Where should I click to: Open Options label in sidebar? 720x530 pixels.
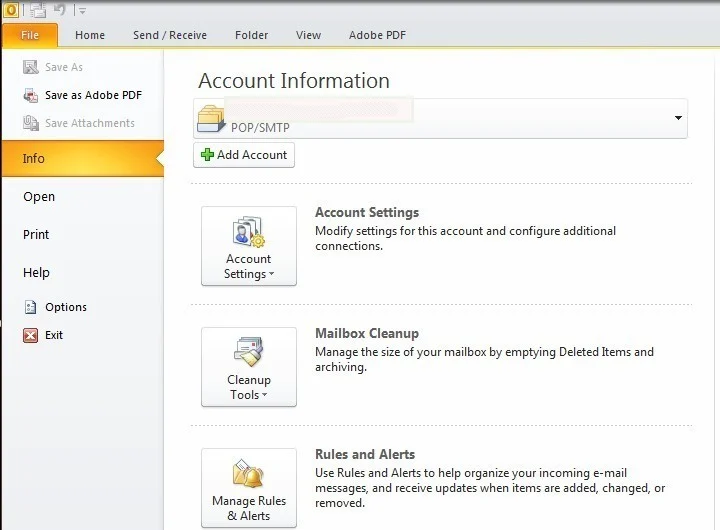point(66,307)
